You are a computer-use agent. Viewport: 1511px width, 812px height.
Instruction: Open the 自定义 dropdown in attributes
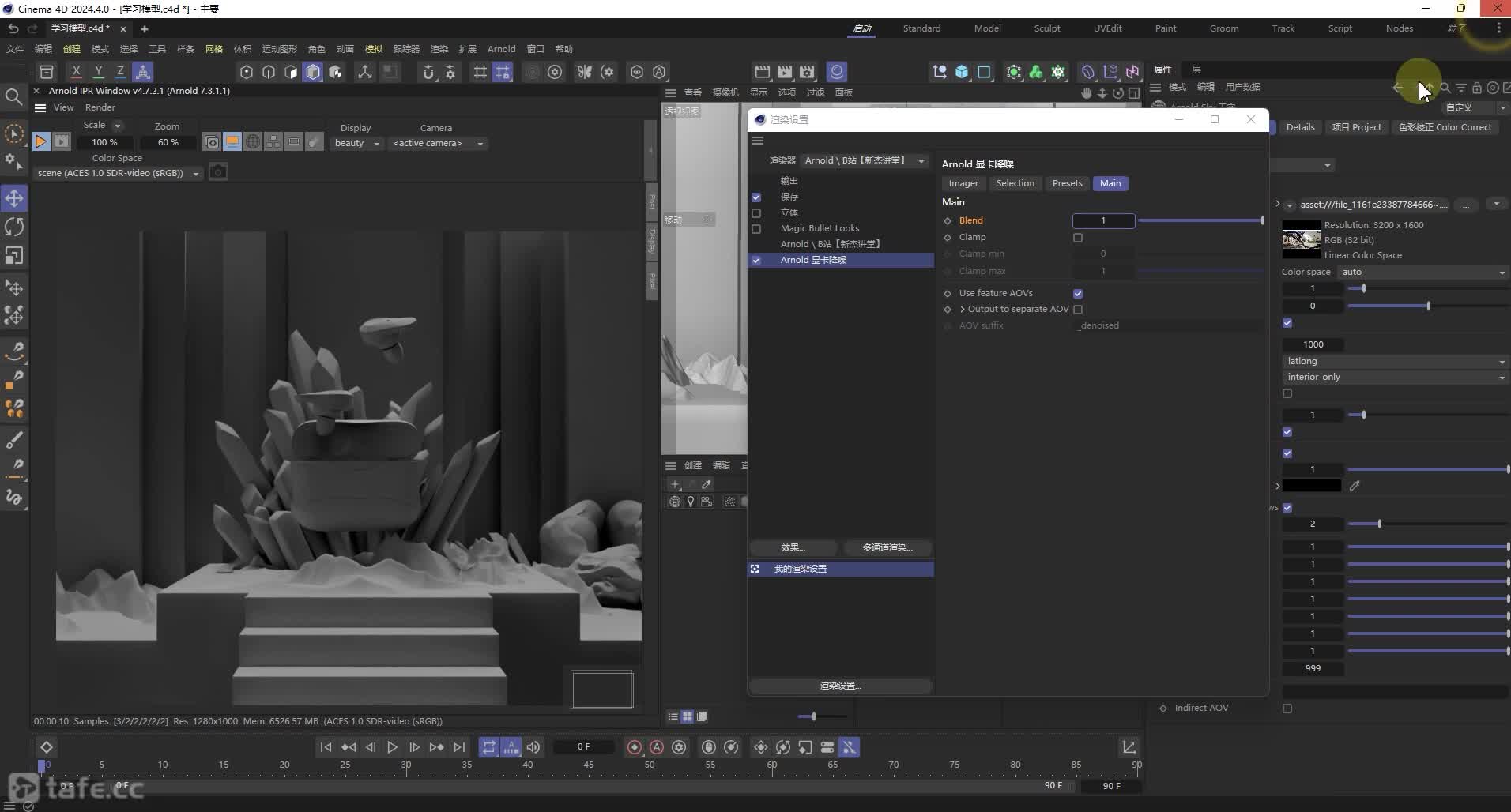click(1474, 107)
